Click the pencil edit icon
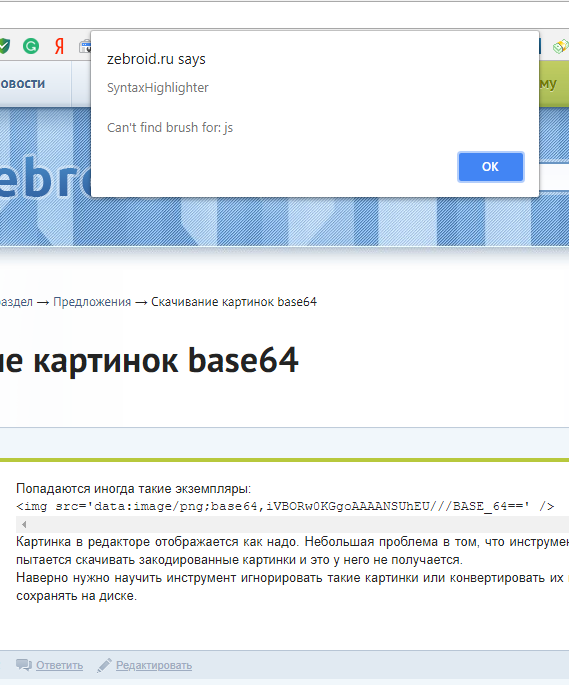569x685 pixels. 104,665
